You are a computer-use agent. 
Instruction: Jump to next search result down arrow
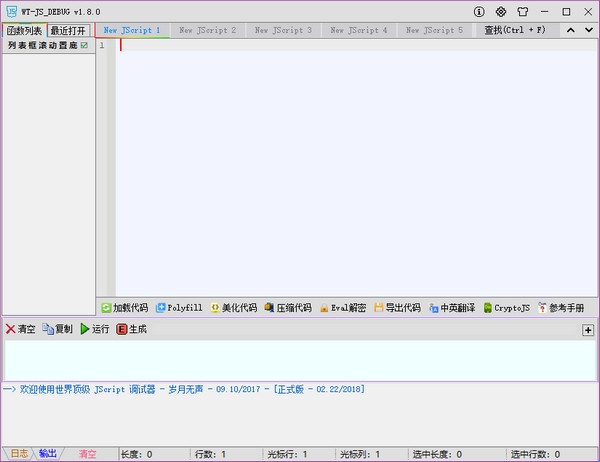tap(587, 30)
